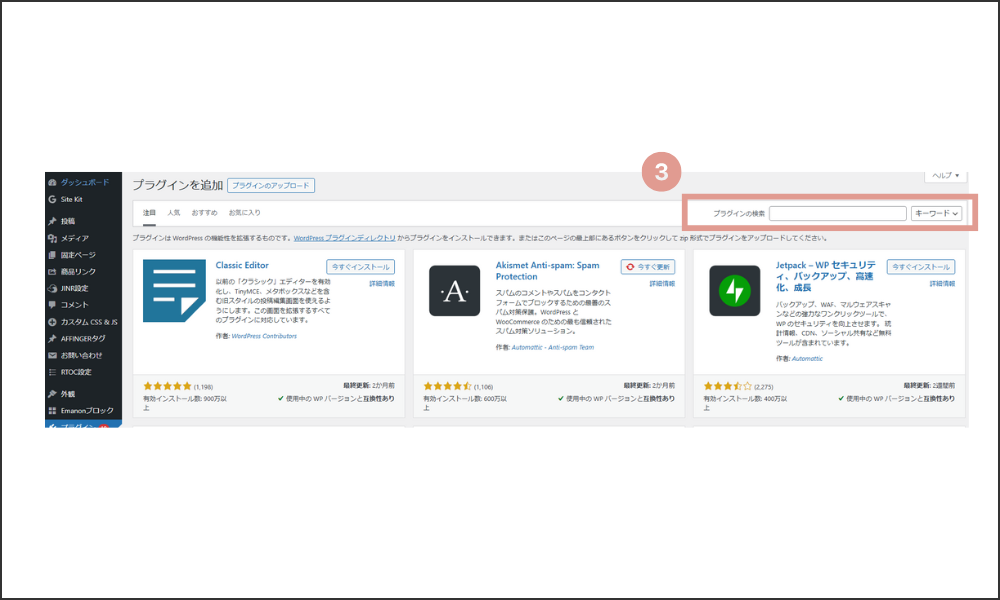Image resolution: width=1000 pixels, height=600 pixels.
Task: Open RTOC設定 in the sidebar menu
Action: point(76,372)
